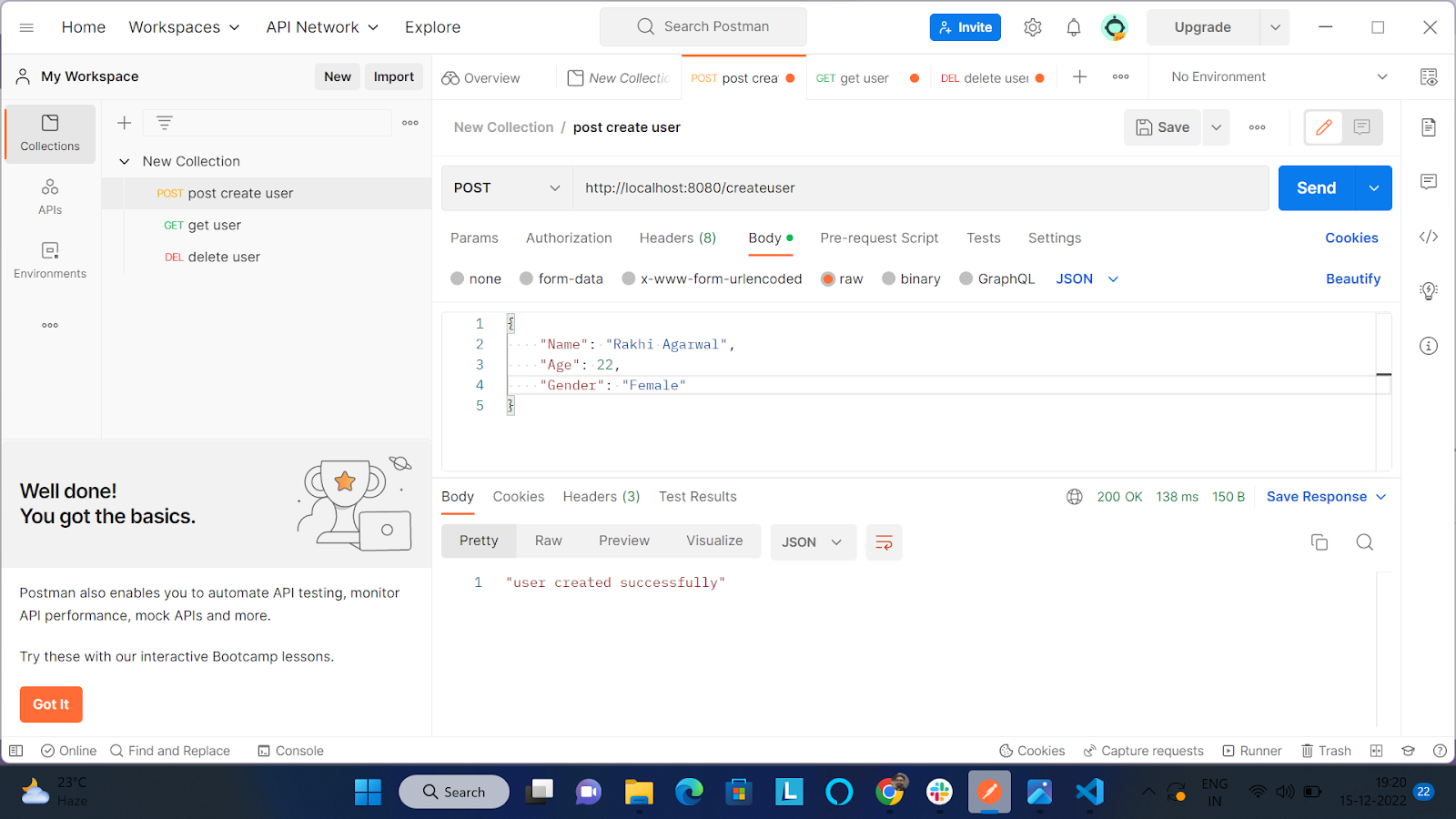This screenshot has width=1456, height=819.
Task: Open Documentation icon in right sidebar
Action: coord(1429,127)
